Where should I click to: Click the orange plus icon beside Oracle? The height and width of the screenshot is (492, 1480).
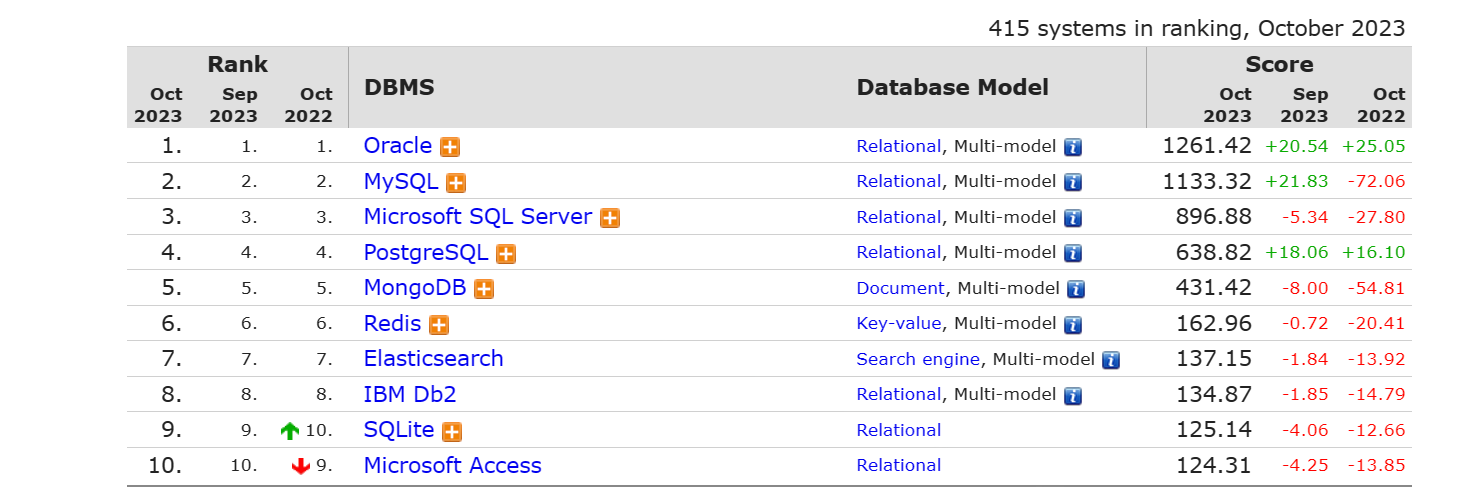coord(450,147)
